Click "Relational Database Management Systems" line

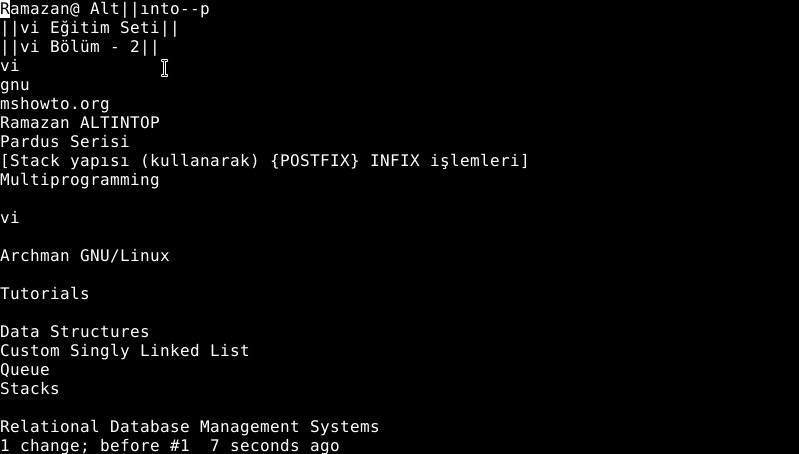point(190,427)
